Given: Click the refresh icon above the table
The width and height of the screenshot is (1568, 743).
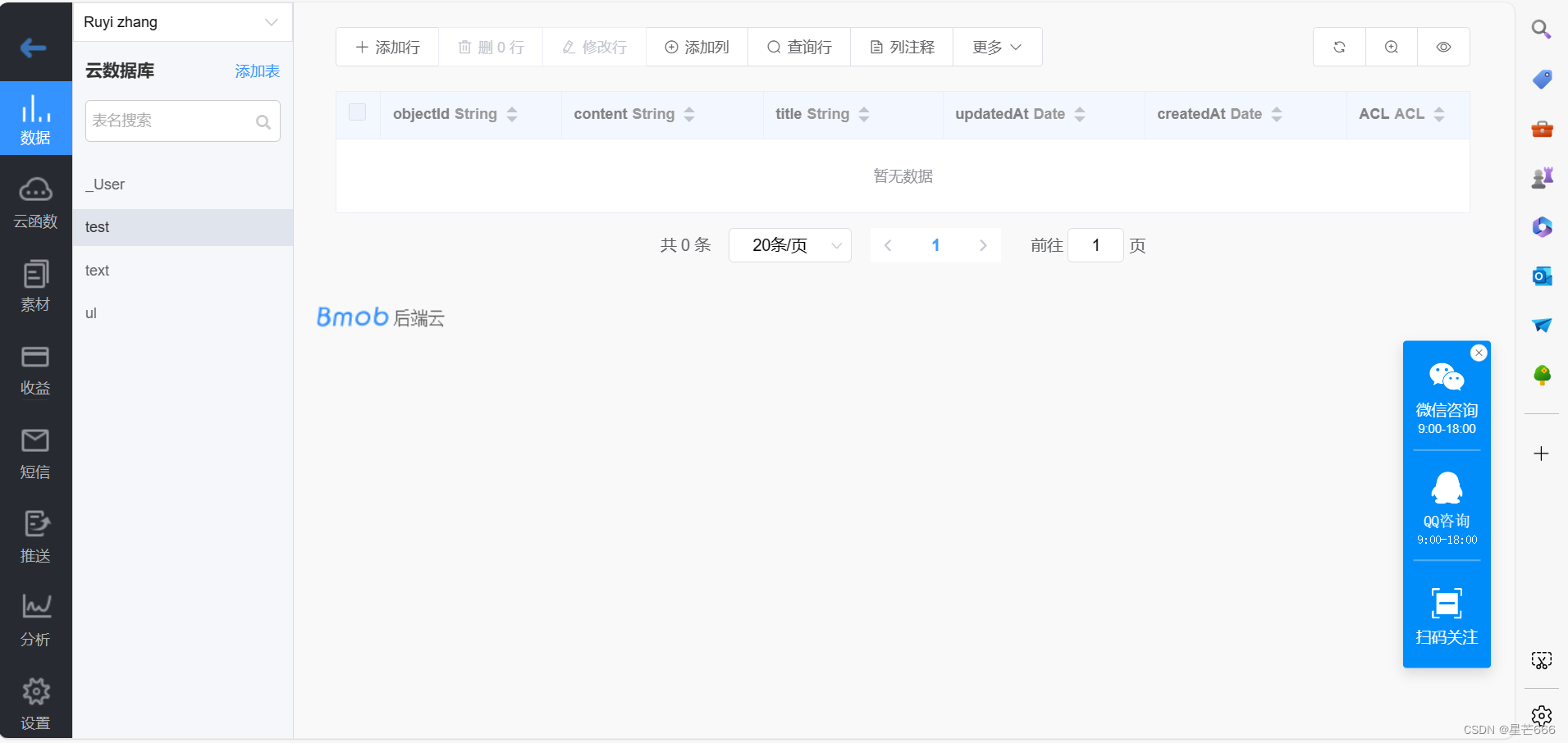Looking at the screenshot, I should pyautogui.click(x=1338, y=47).
